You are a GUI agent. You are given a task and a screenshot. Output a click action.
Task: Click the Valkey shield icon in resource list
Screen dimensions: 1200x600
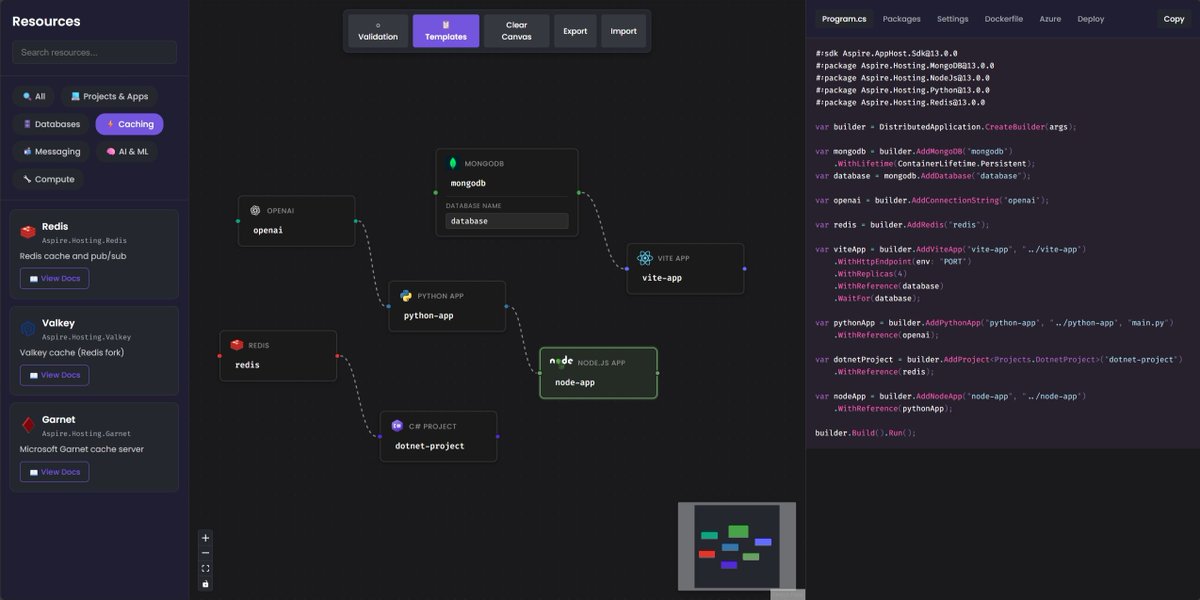click(28, 329)
